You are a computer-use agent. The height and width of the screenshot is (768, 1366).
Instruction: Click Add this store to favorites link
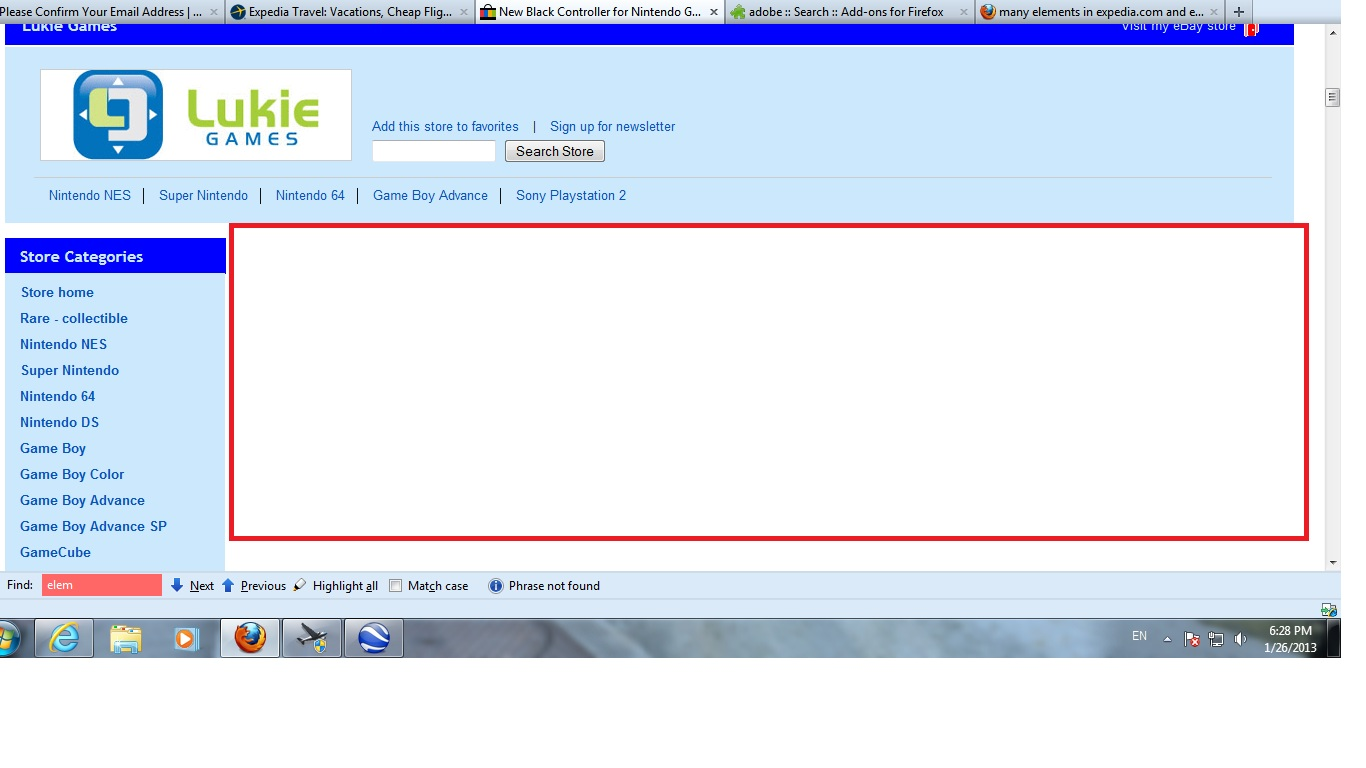[x=445, y=126]
